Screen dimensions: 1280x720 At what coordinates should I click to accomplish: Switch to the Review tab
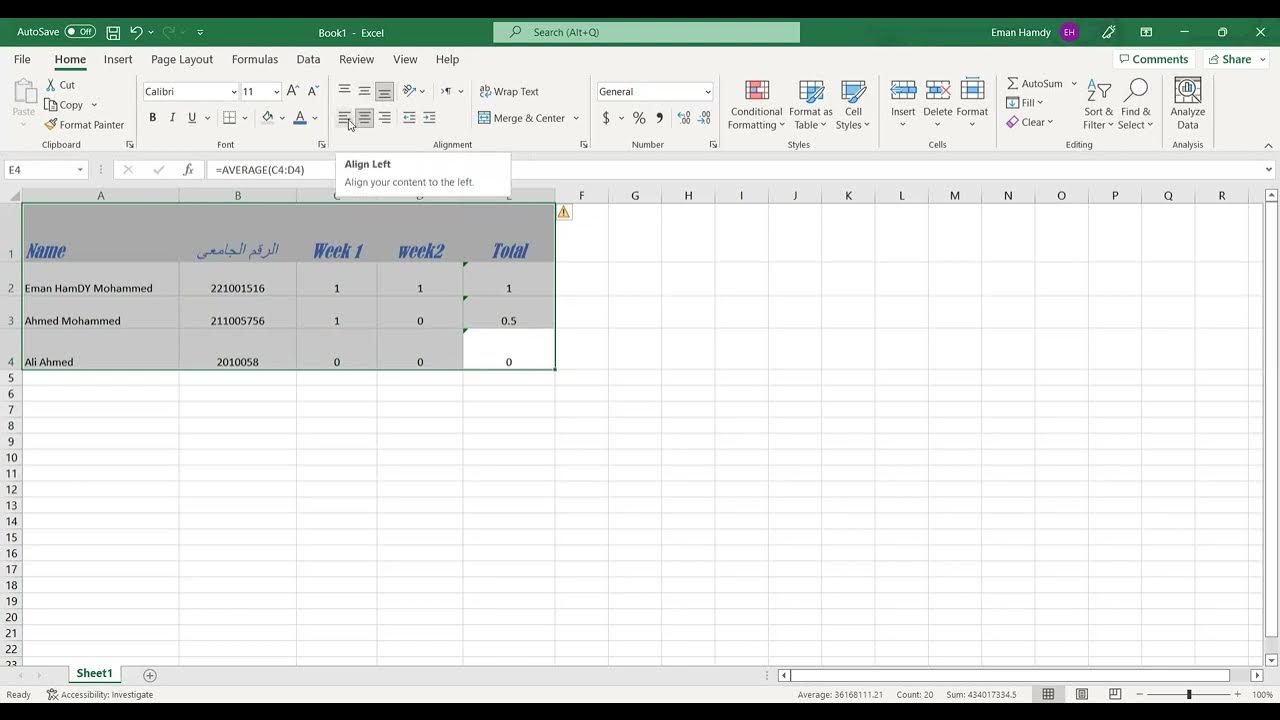pyautogui.click(x=356, y=59)
